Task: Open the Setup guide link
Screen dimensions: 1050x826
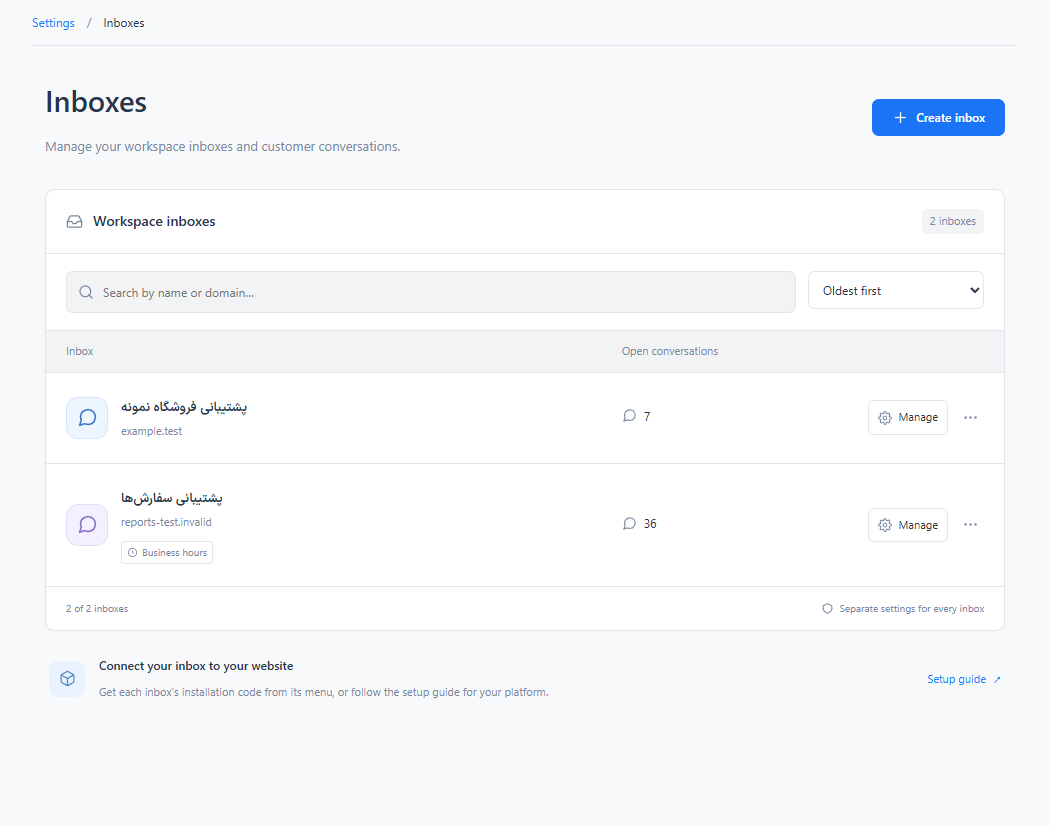Action: [964, 679]
